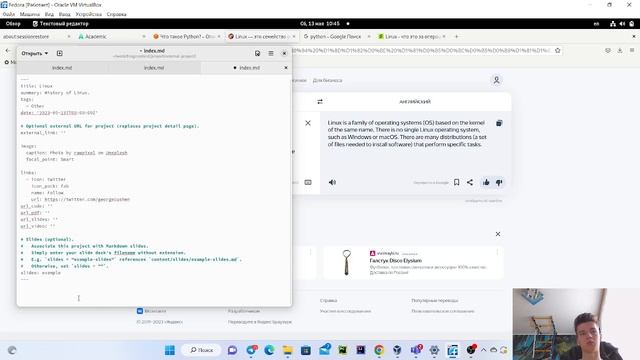This screenshot has width=640, height=360.
Task: Show hidden system tray icons
Action: tap(483, 350)
